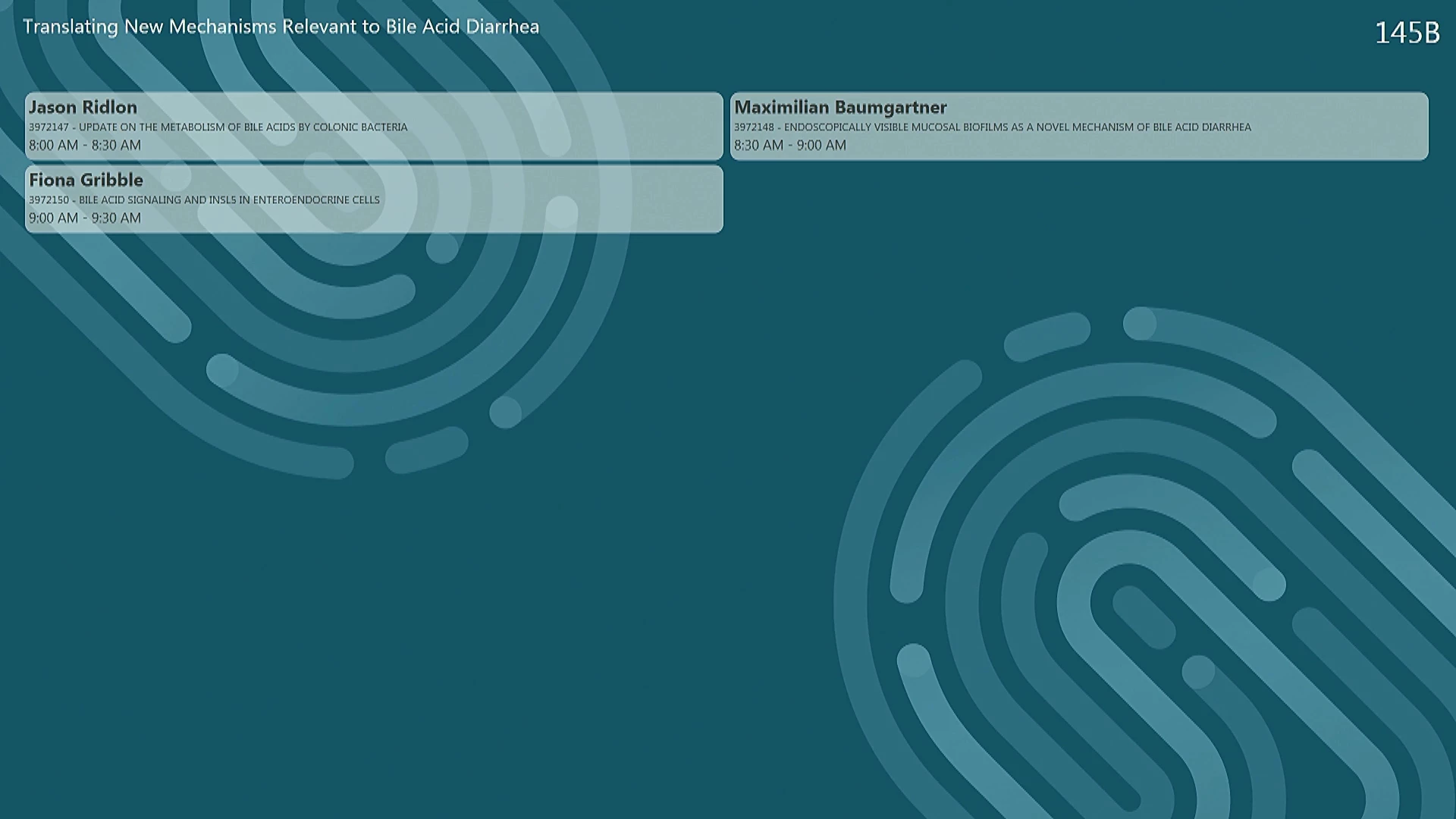Select the title 'Translating New Mechanisms Relevant to Bile Acid Diarrhea'
This screenshot has width=1456, height=819.
click(281, 27)
